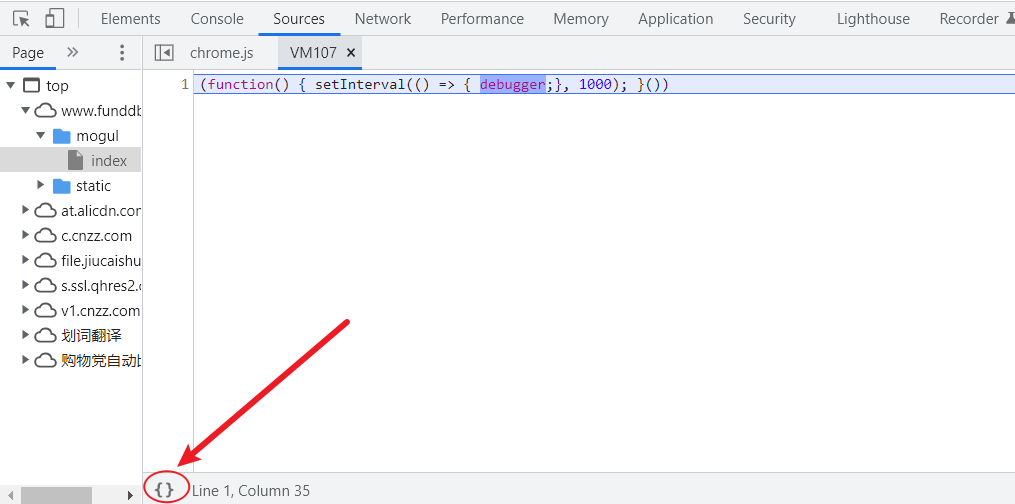1015x504 pixels.
Task: Click the navigator horizontal scrollbar thumb
Action: [56, 496]
